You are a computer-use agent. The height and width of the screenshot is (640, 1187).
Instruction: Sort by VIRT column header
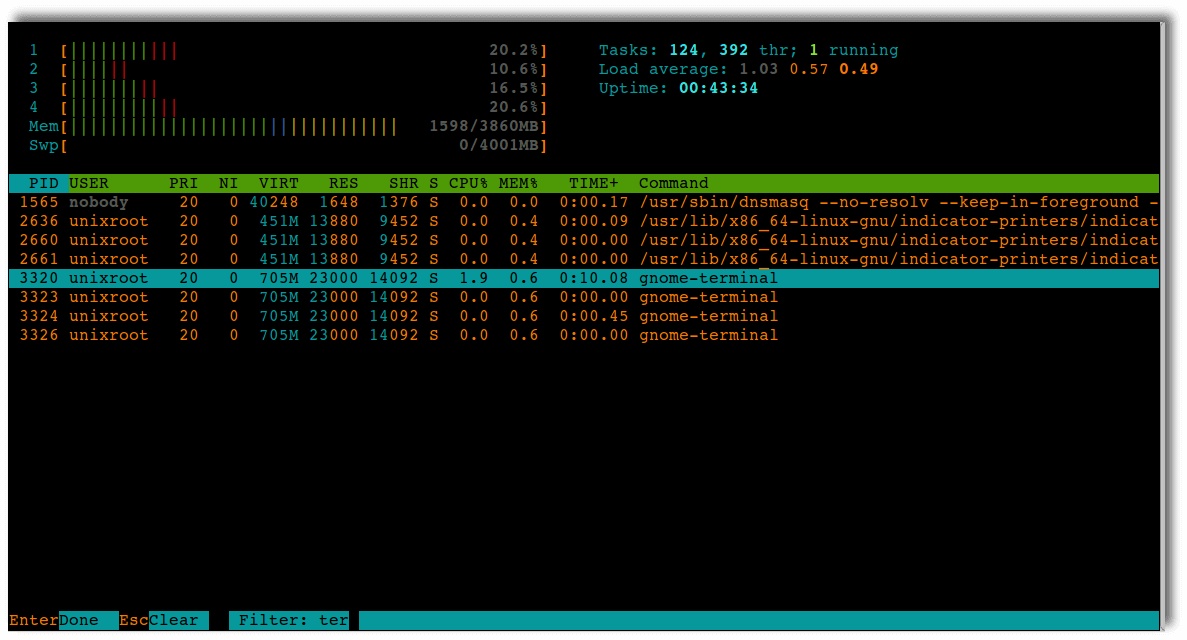[279, 183]
